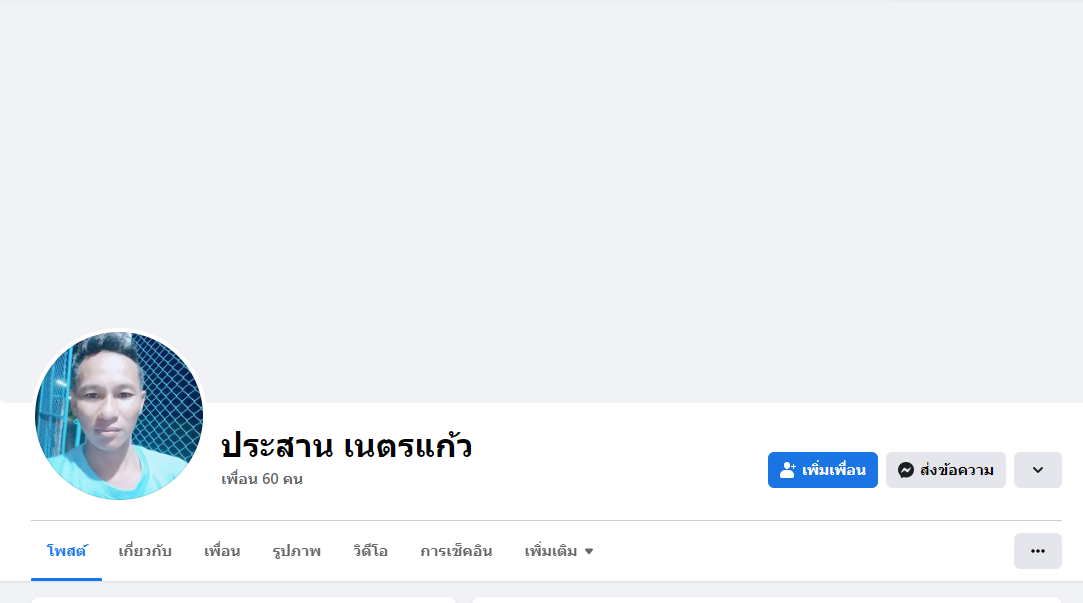Open the วิดีโอ tab
Viewport: 1083px width, 603px height.
click(370, 551)
